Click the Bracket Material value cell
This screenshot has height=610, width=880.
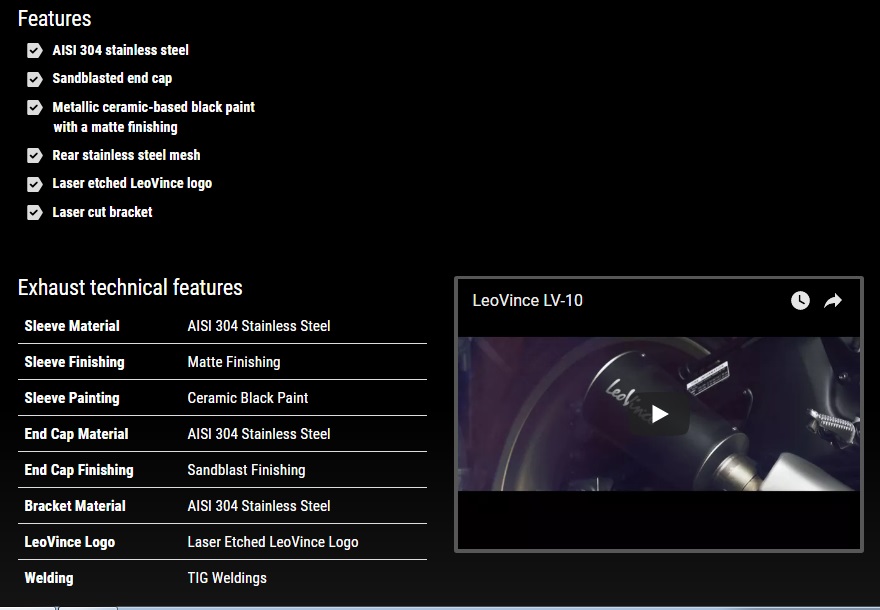point(259,506)
